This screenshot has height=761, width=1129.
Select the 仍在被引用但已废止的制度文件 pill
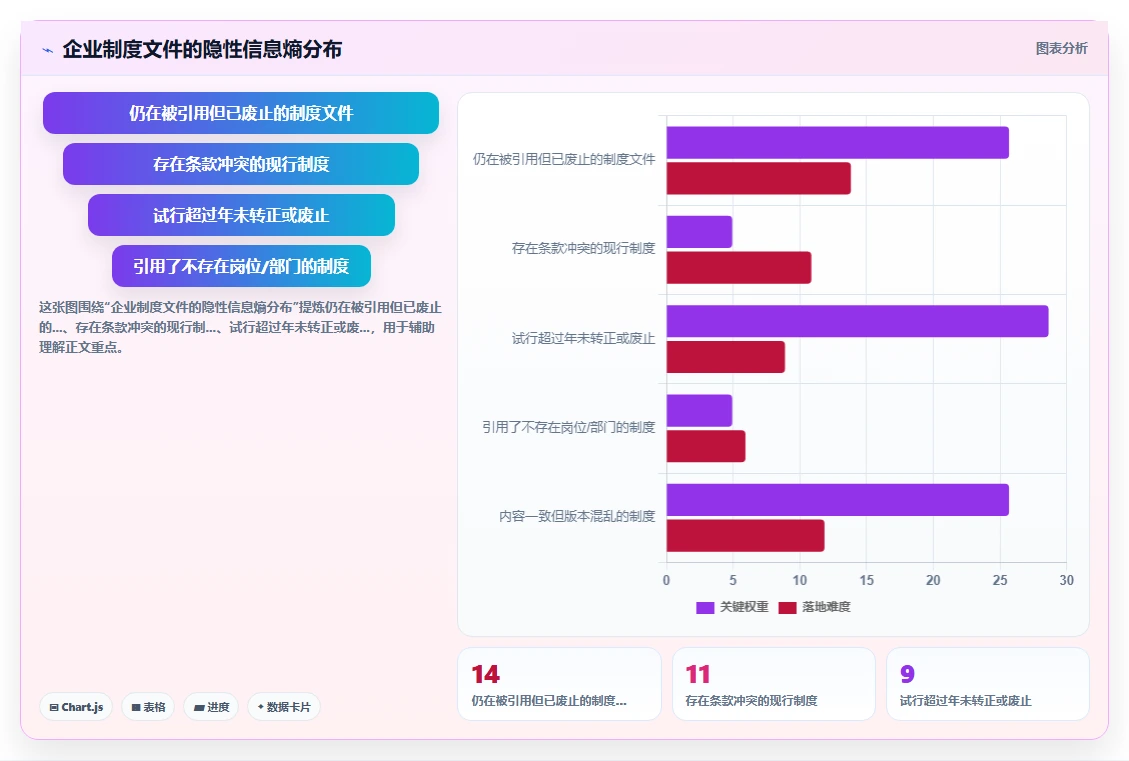pos(240,113)
